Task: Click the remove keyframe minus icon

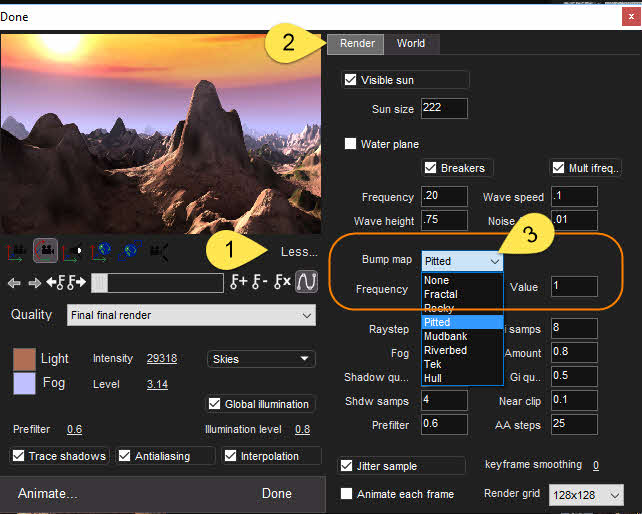Action: [x=261, y=283]
